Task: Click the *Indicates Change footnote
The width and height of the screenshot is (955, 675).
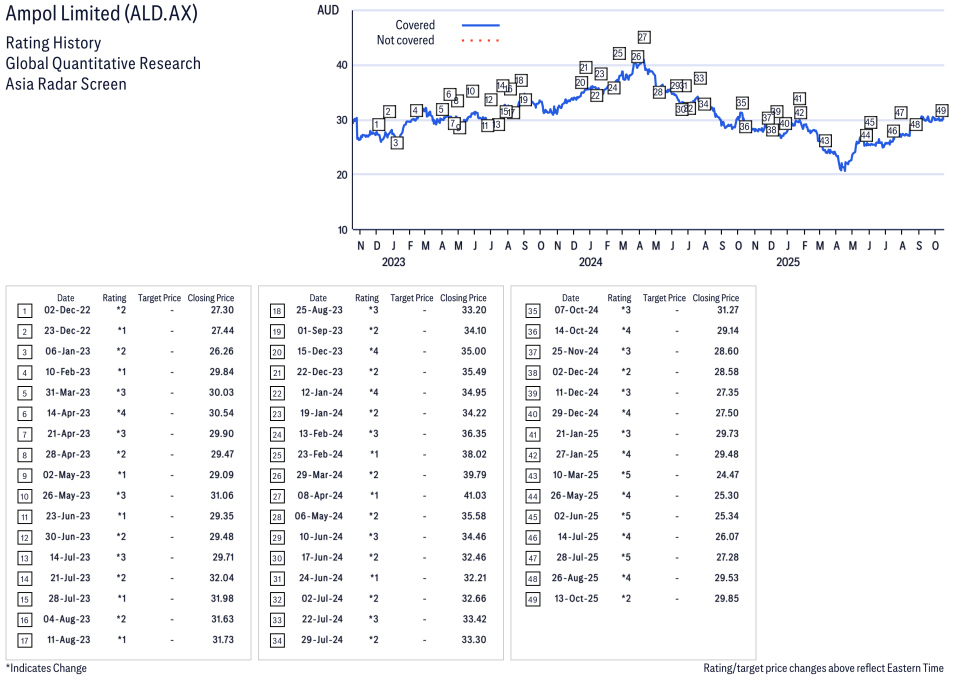Action: click(x=46, y=668)
